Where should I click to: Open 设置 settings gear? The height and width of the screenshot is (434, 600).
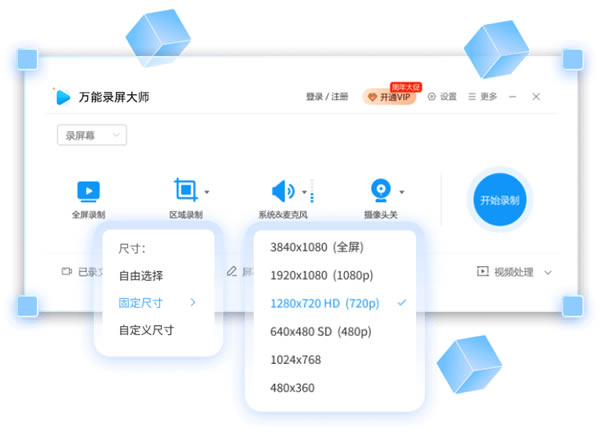(x=432, y=97)
